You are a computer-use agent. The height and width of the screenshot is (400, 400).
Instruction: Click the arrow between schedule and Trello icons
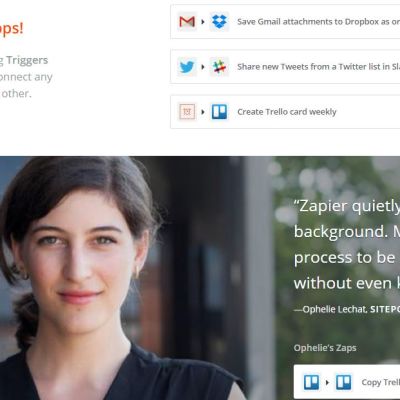[x=203, y=112]
